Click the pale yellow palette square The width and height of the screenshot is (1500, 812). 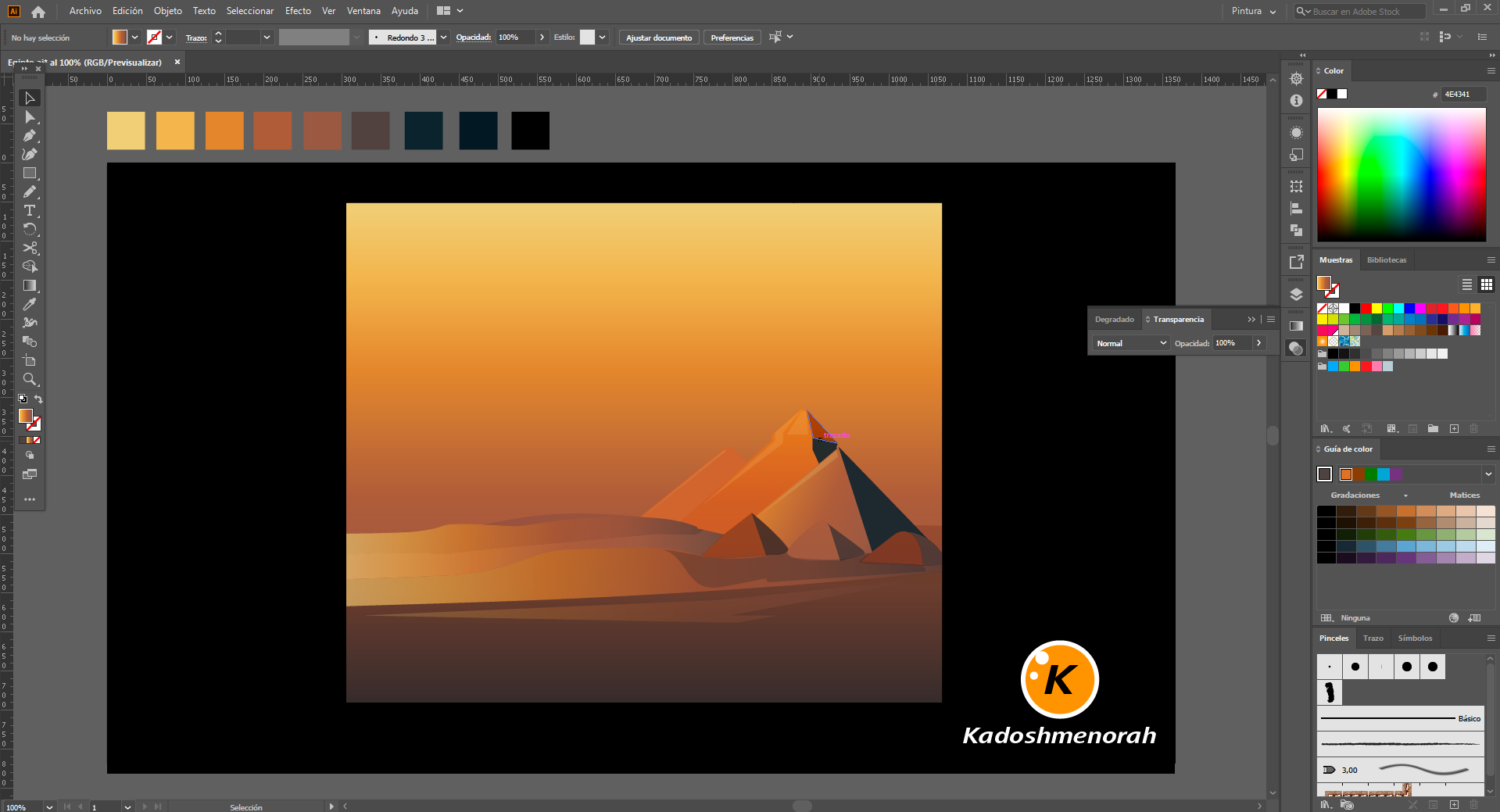(x=126, y=131)
